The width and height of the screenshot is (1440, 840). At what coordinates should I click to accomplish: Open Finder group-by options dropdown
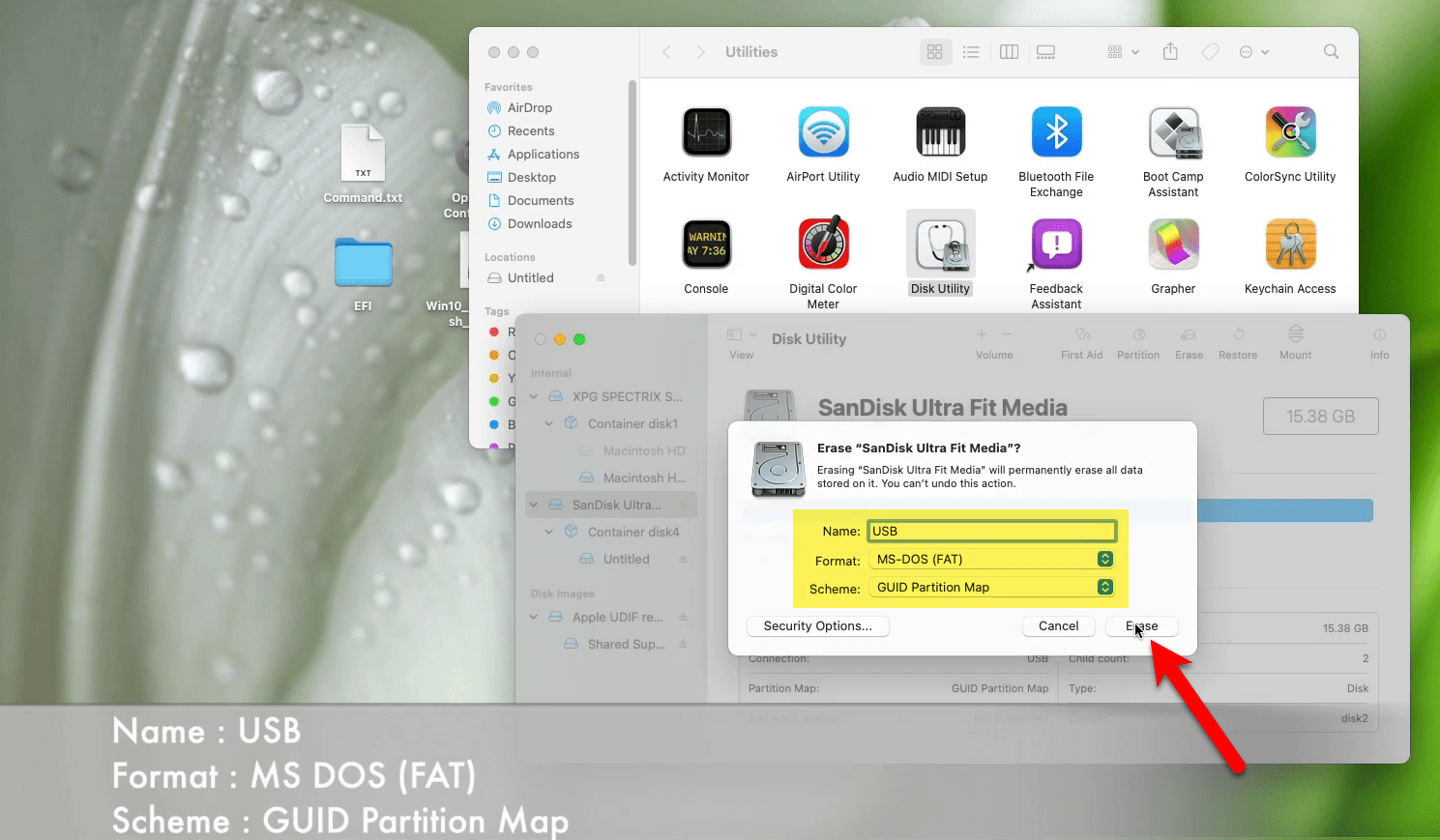(1123, 52)
